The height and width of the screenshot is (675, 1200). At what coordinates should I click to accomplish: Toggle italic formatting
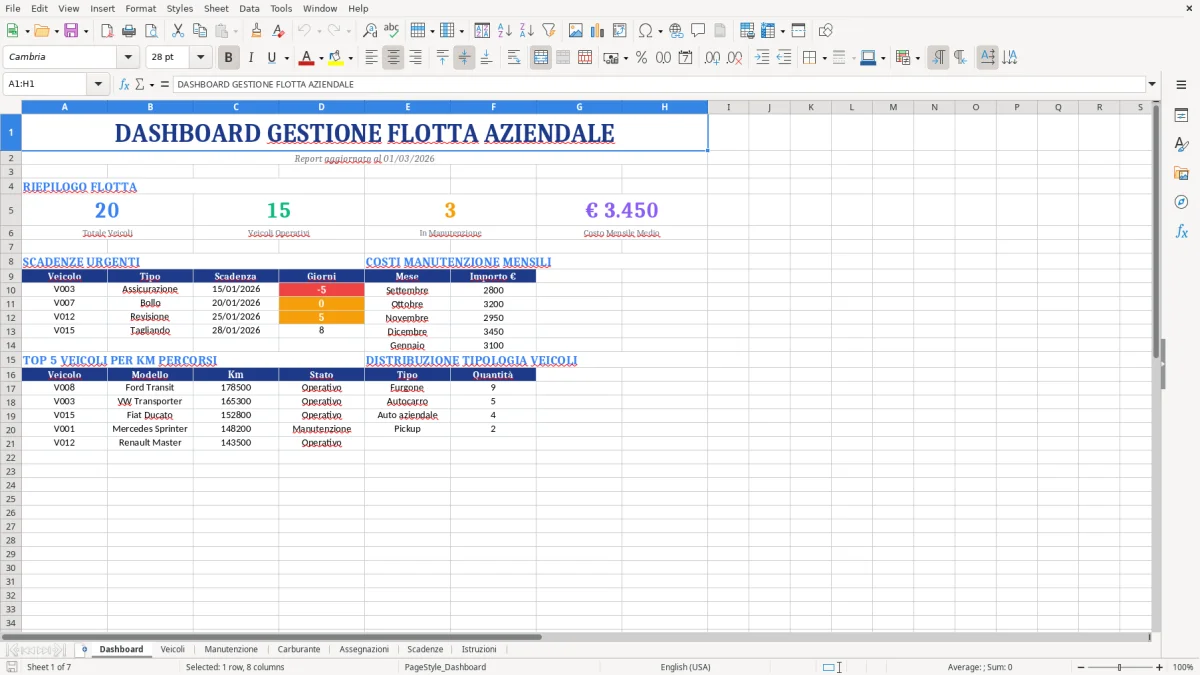(x=251, y=57)
